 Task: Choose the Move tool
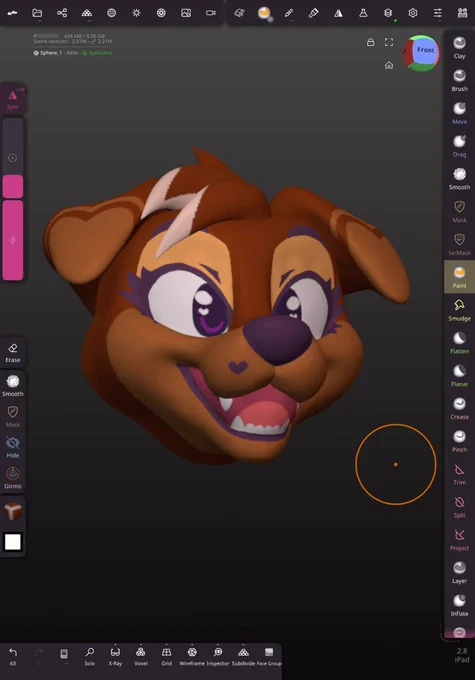click(459, 113)
